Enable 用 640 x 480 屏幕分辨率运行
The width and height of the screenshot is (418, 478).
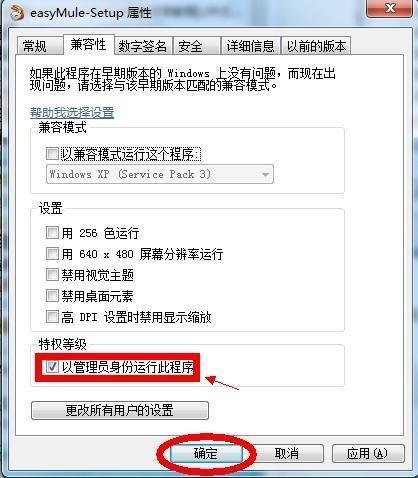point(52,254)
